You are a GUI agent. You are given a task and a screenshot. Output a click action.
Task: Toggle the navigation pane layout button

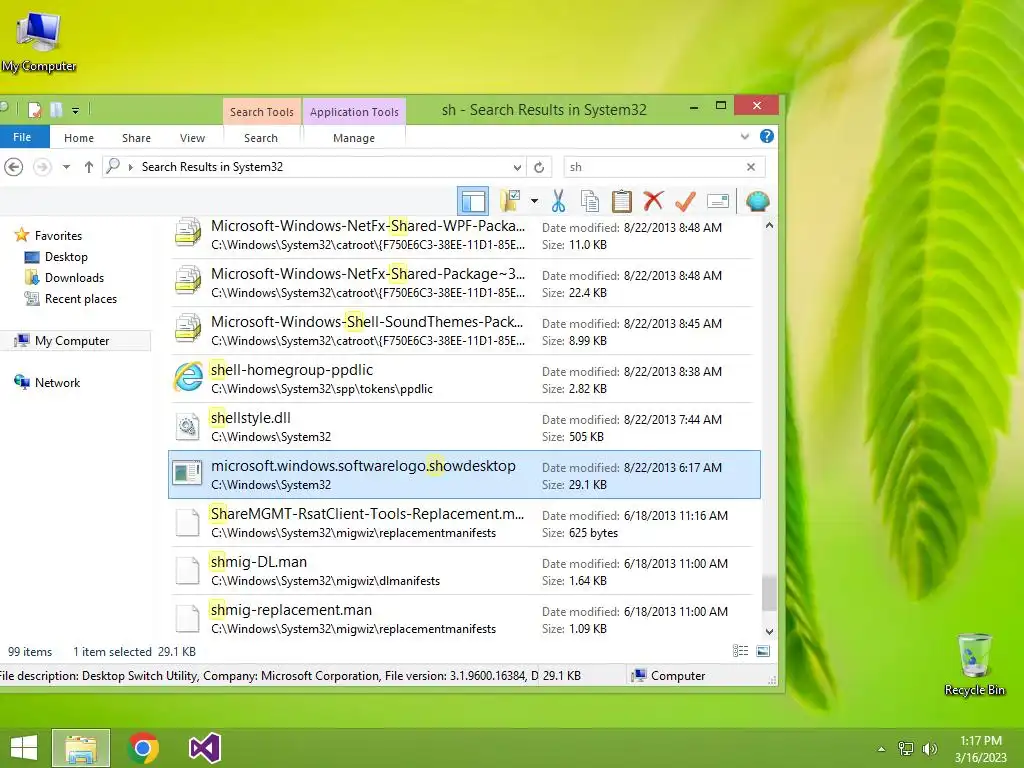[x=473, y=200]
